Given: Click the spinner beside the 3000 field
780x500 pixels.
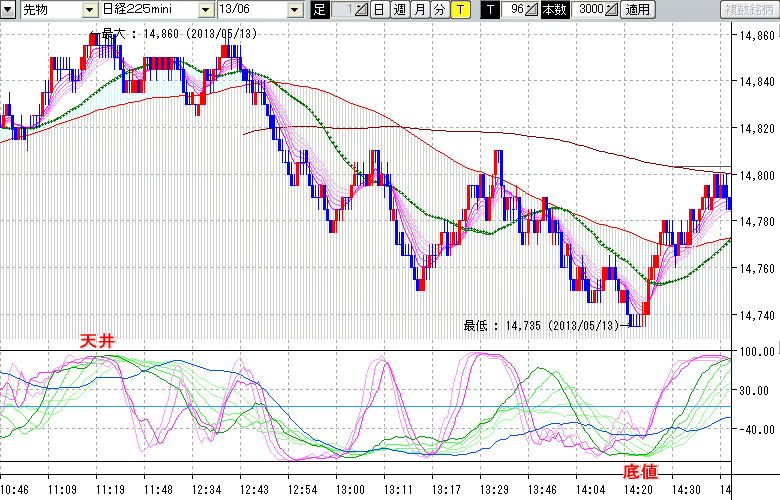Looking at the screenshot, I should point(612,10).
